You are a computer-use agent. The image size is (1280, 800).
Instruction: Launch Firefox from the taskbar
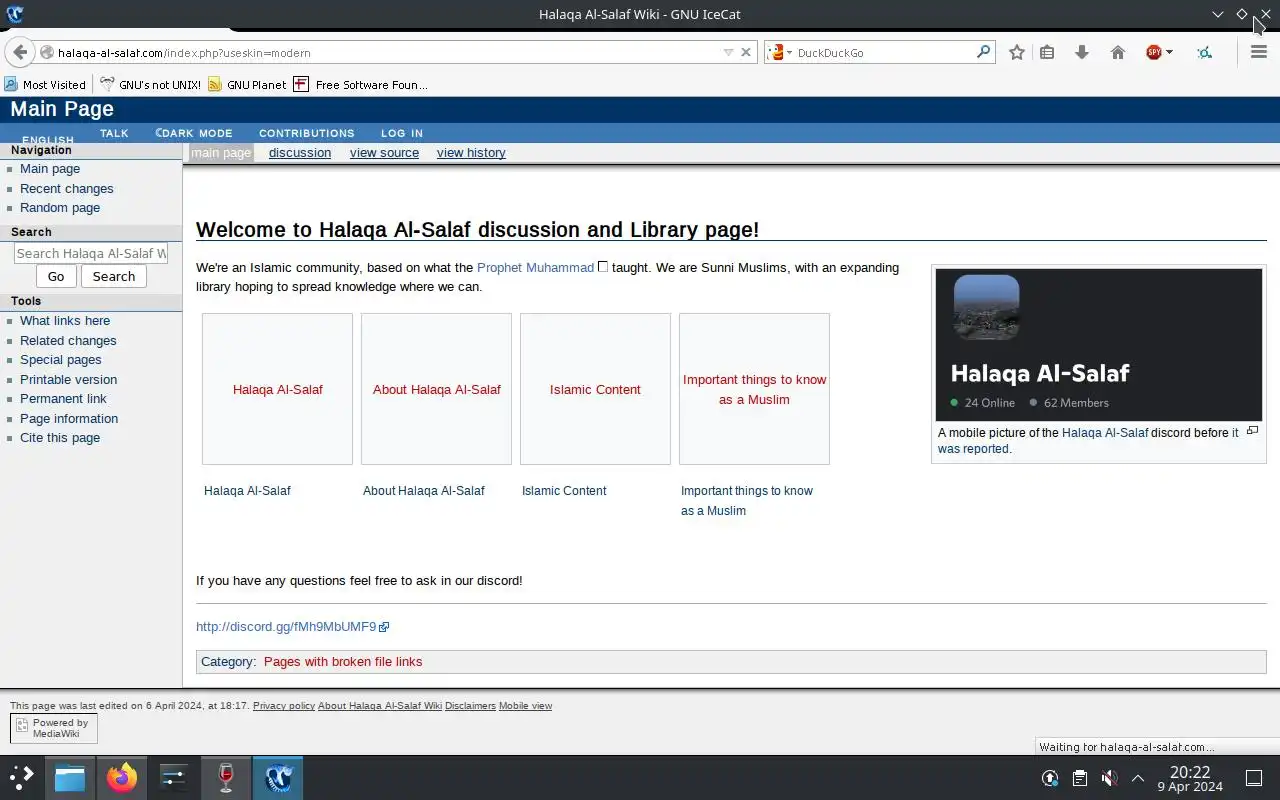(122, 777)
